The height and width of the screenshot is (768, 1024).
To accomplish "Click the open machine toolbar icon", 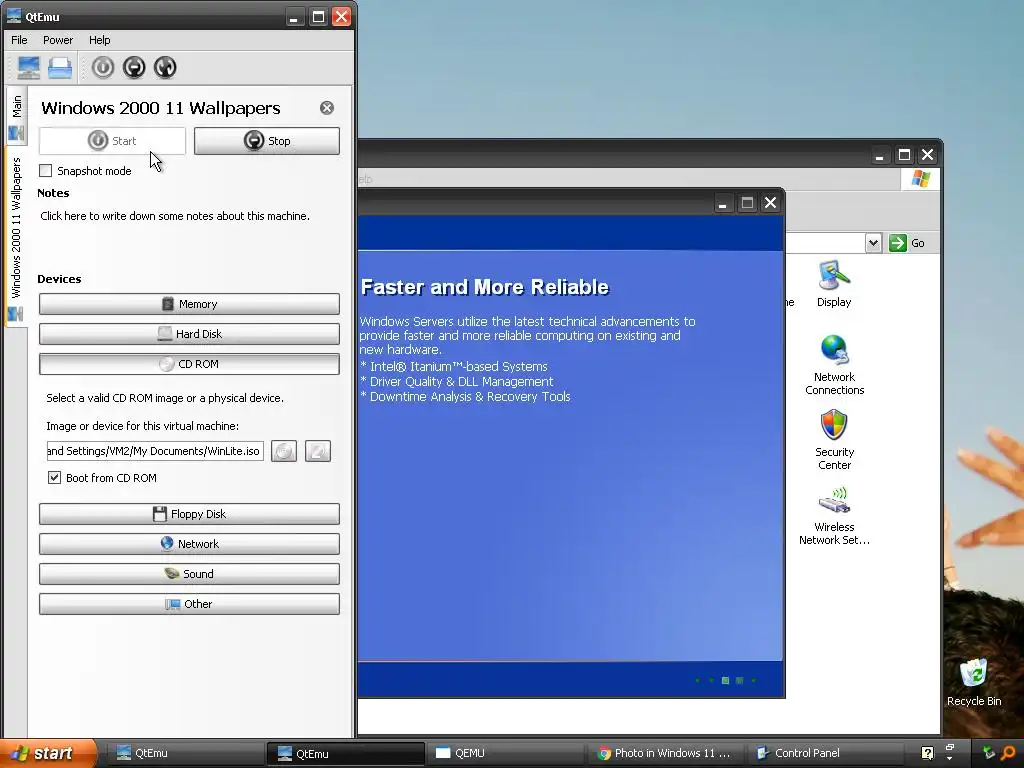I will [x=59, y=67].
